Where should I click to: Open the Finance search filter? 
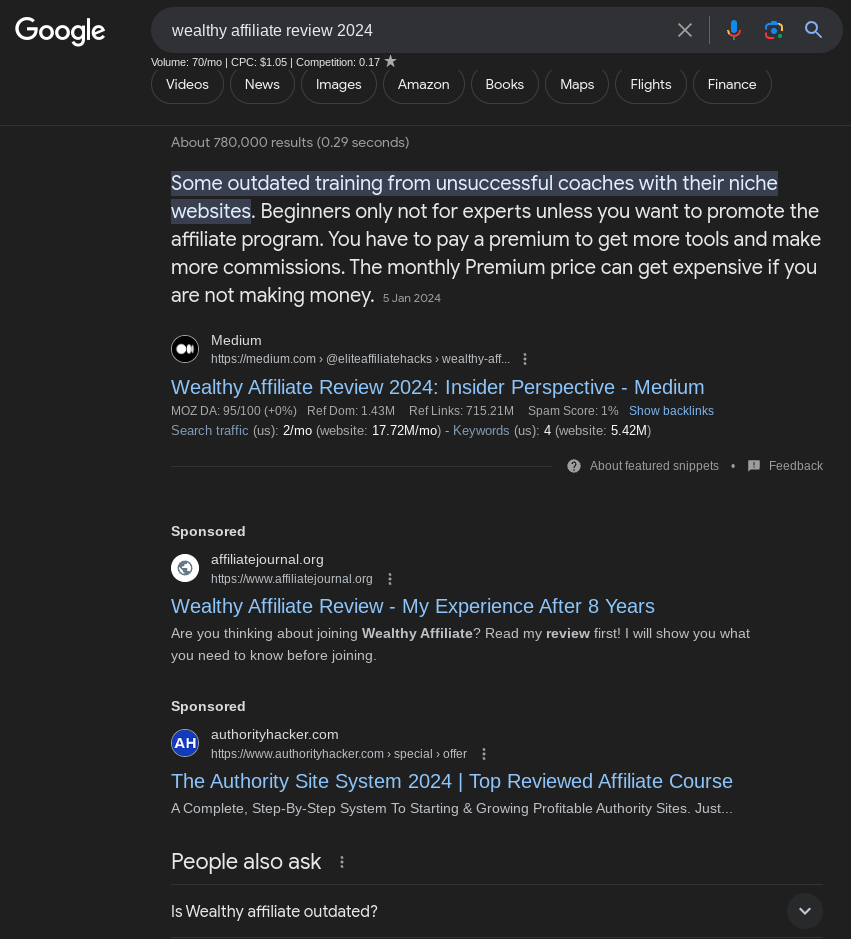coord(732,84)
